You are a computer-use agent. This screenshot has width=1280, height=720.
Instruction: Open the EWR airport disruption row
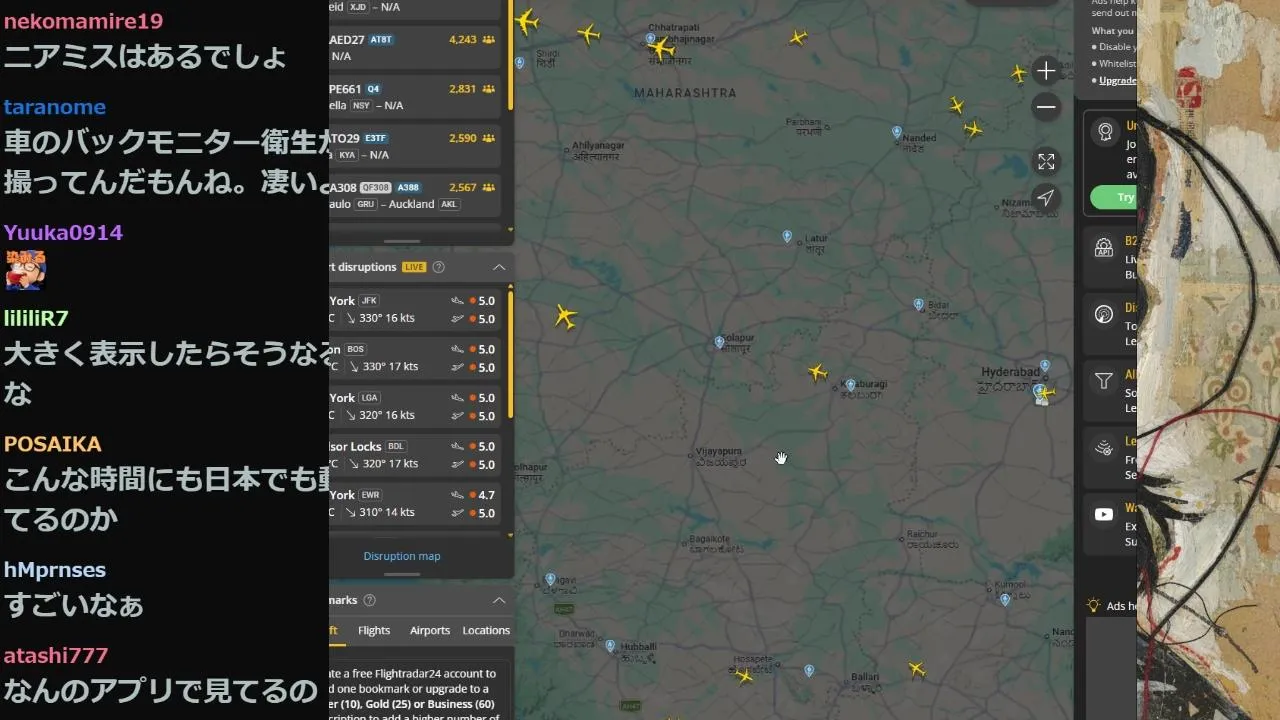(x=415, y=503)
